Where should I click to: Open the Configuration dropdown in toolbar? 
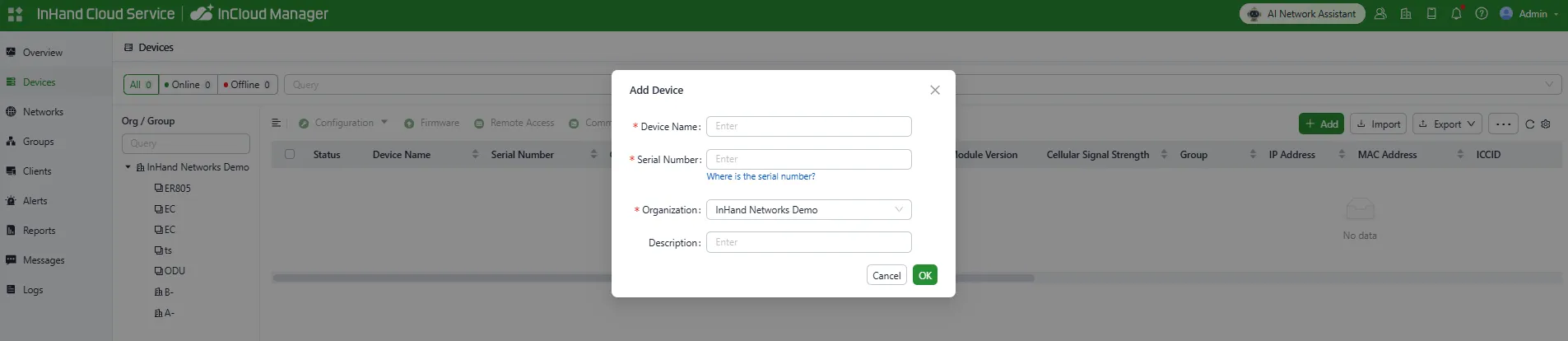[343, 123]
